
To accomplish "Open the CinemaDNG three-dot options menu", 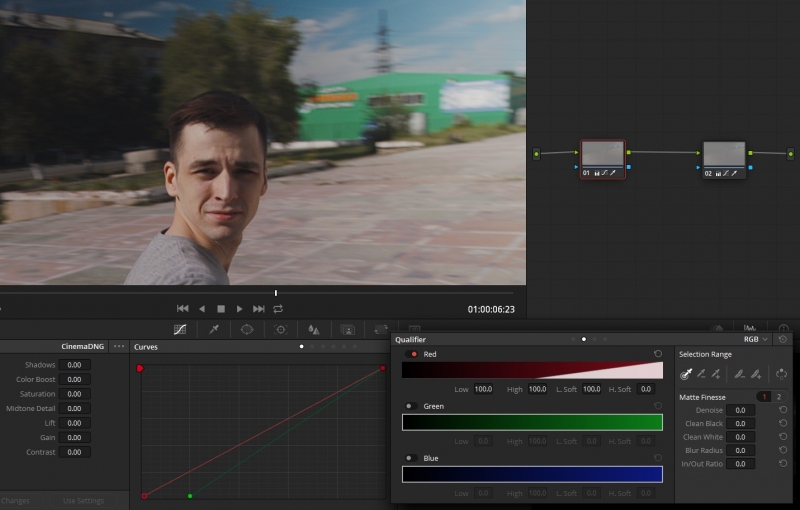I will click(119, 346).
